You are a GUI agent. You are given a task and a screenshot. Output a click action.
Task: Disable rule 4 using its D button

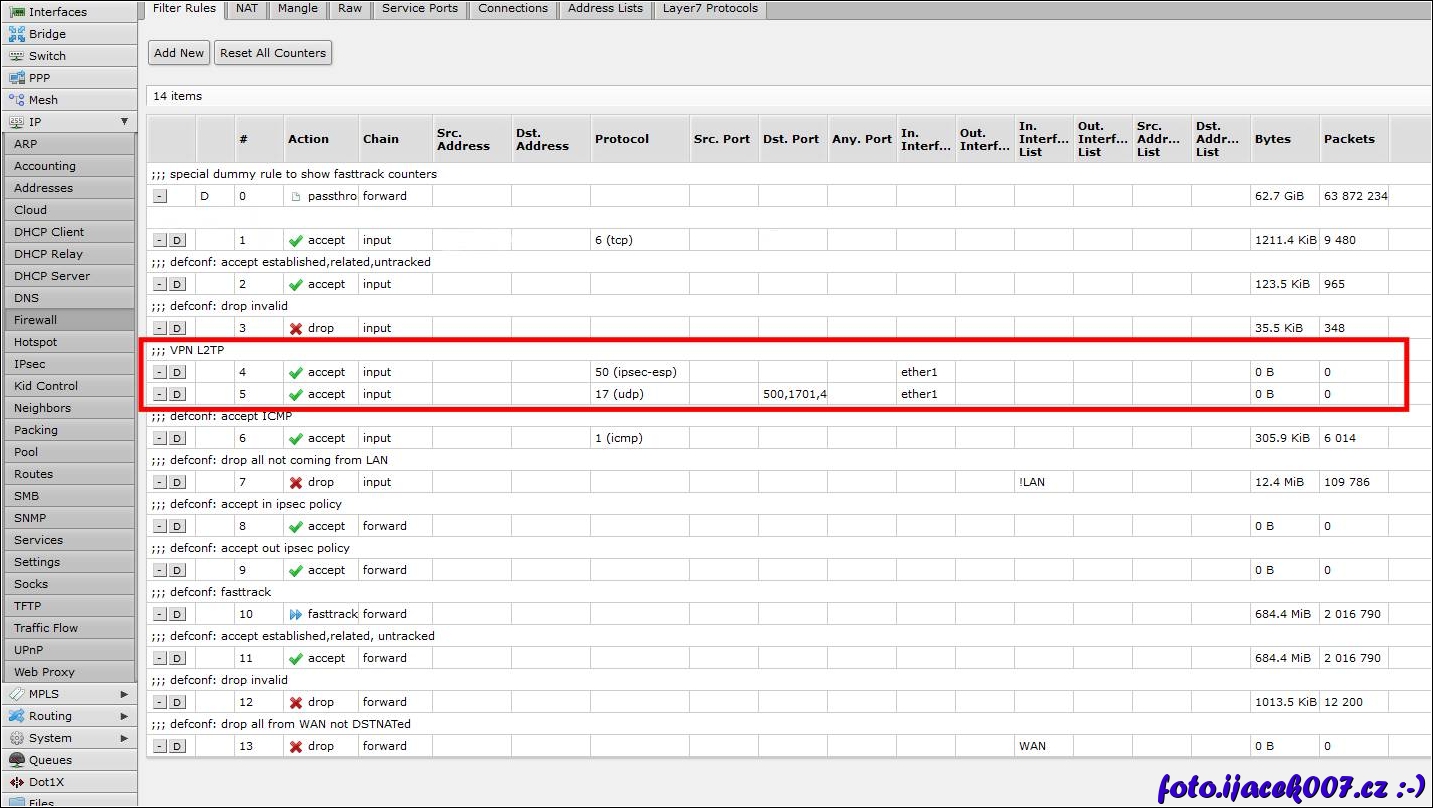coord(177,372)
